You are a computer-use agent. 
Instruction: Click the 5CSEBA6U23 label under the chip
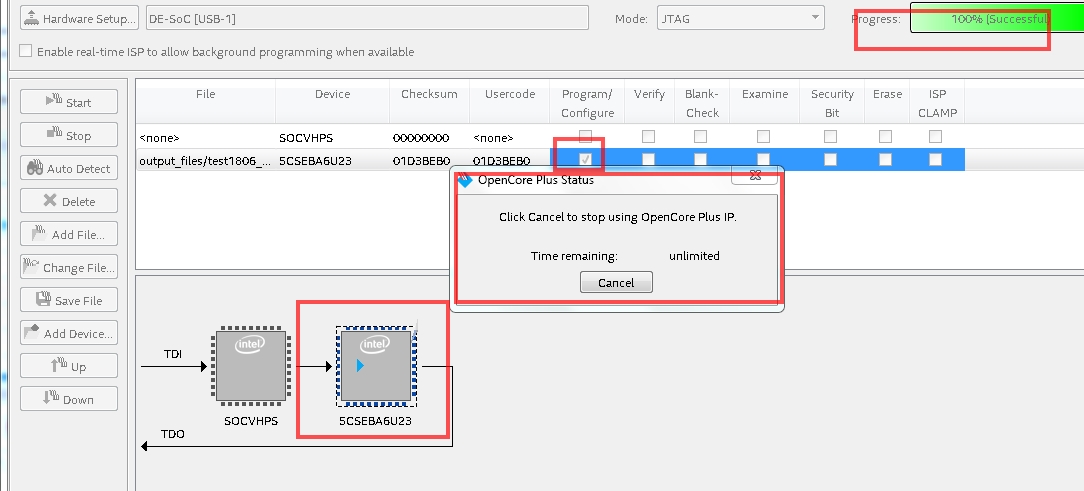point(375,420)
